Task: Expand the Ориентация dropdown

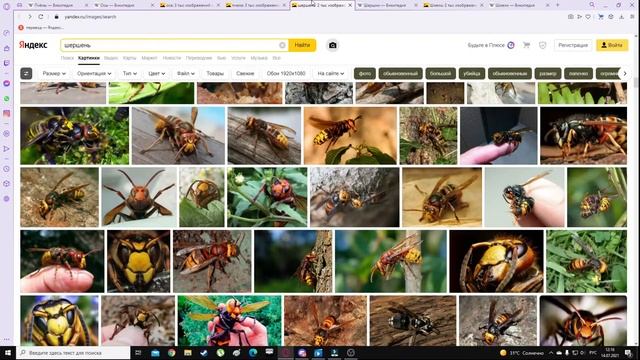Action: (94, 73)
